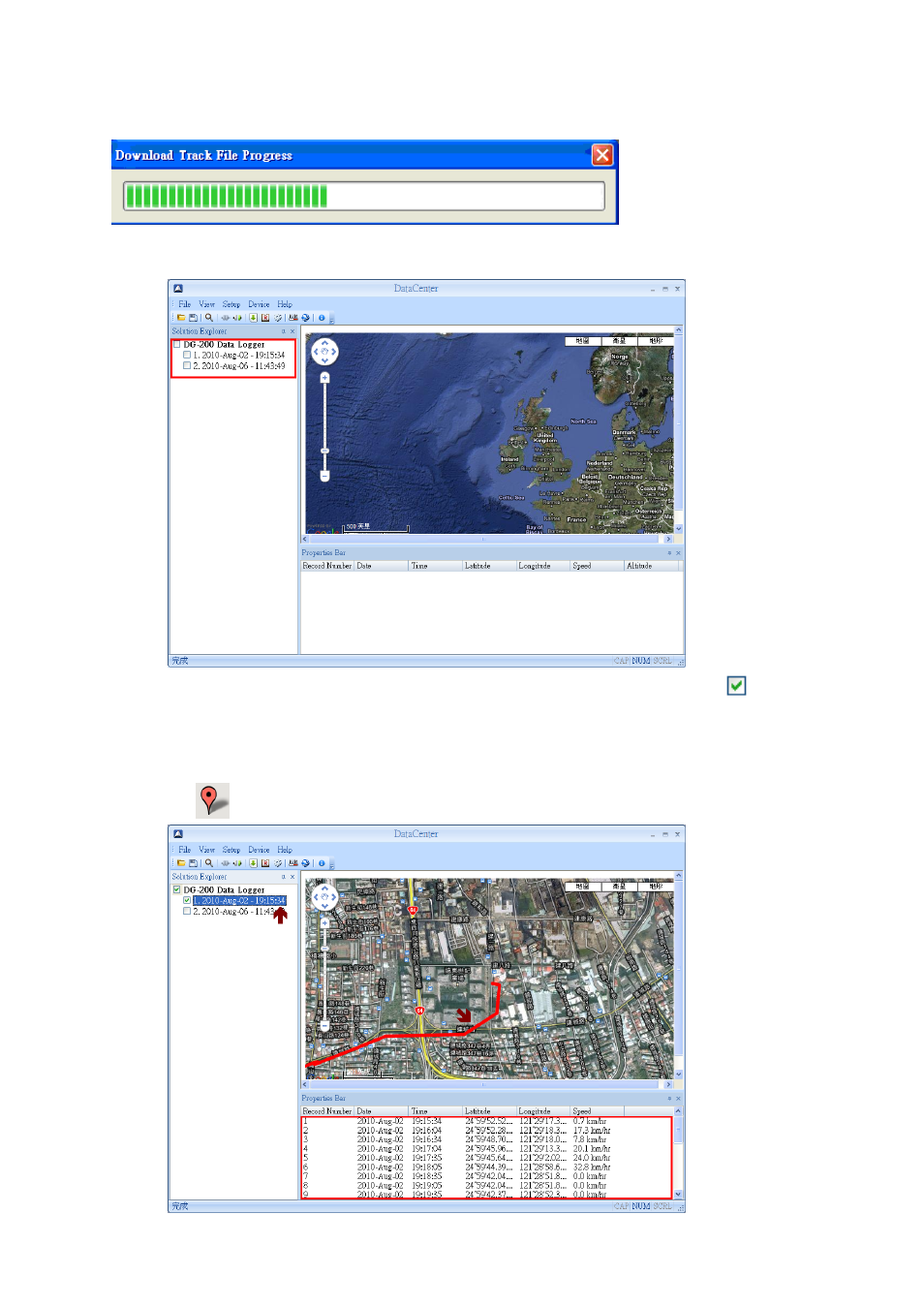The image size is (924, 1308).
Task: Click the standalone green checkmark checkbox icon
Action: pos(736,686)
